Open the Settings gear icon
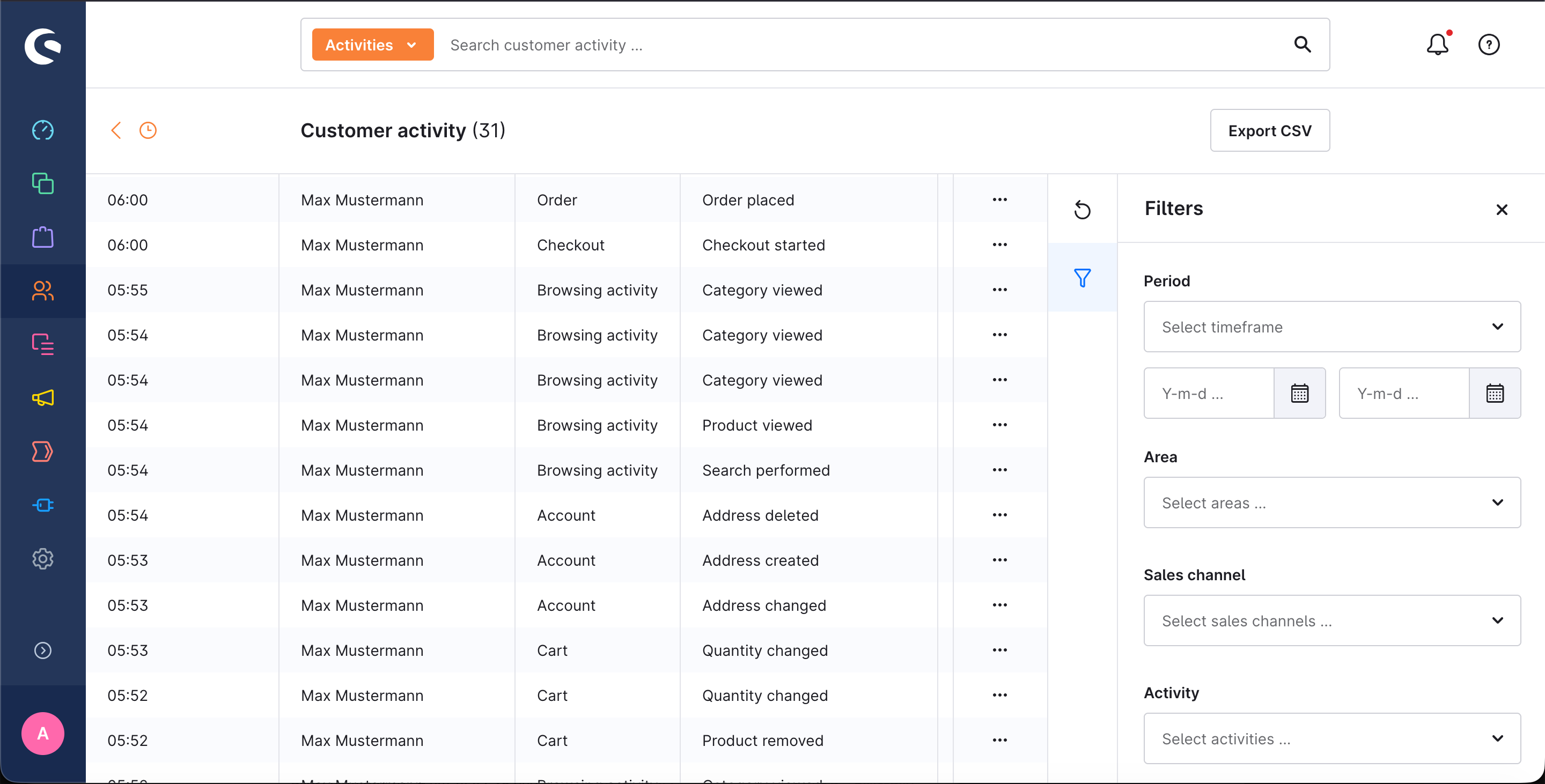 click(x=42, y=558)
